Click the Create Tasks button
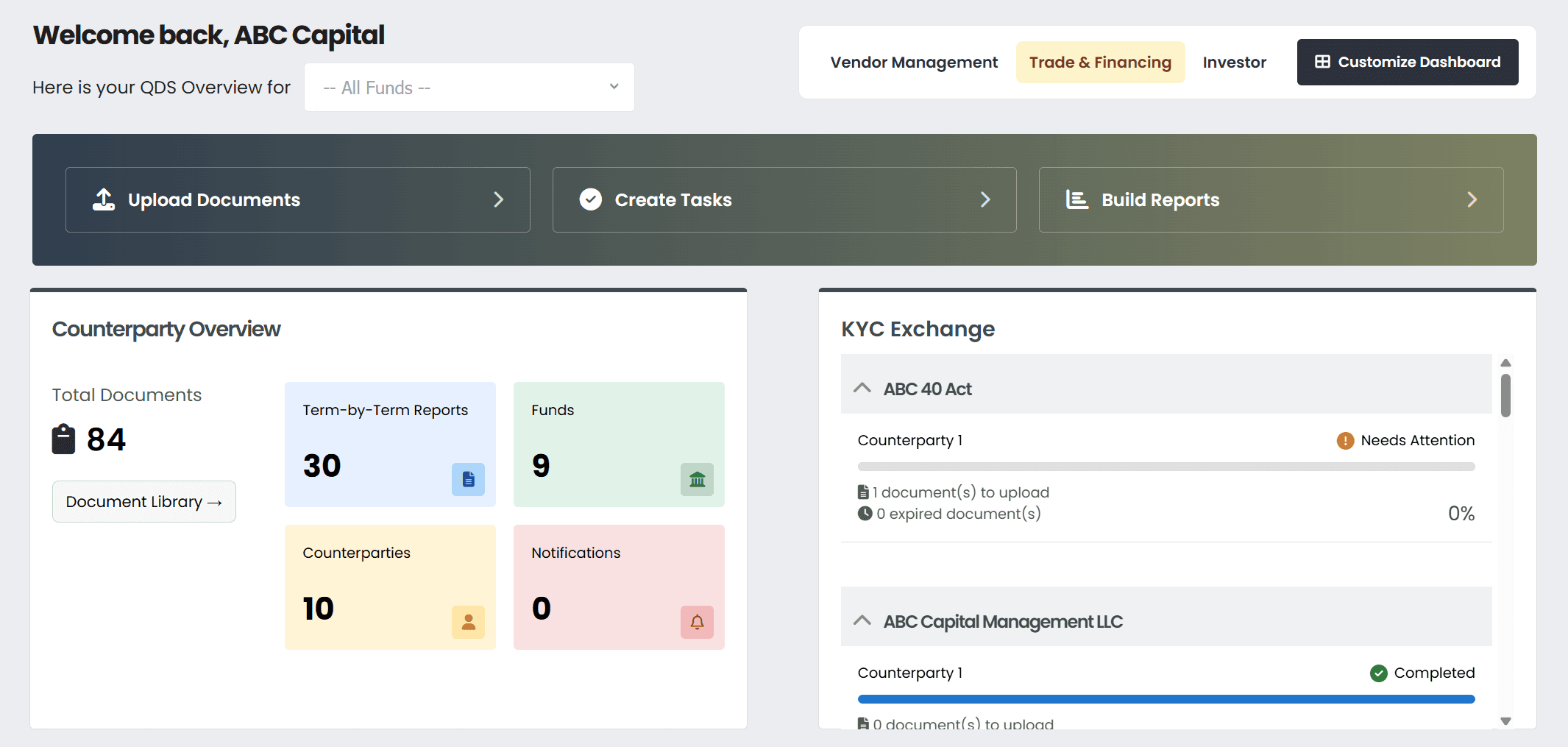1568x747 pixels. [784, 199]
